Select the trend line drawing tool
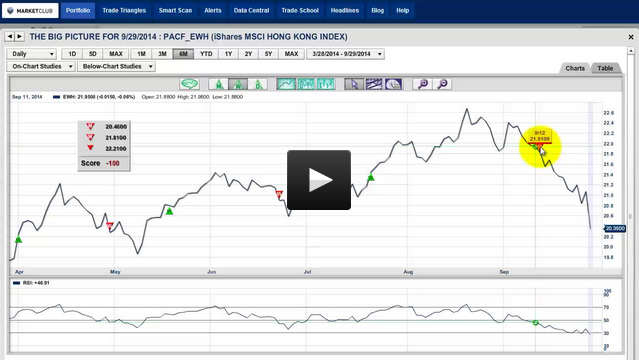 pos(374,84)
